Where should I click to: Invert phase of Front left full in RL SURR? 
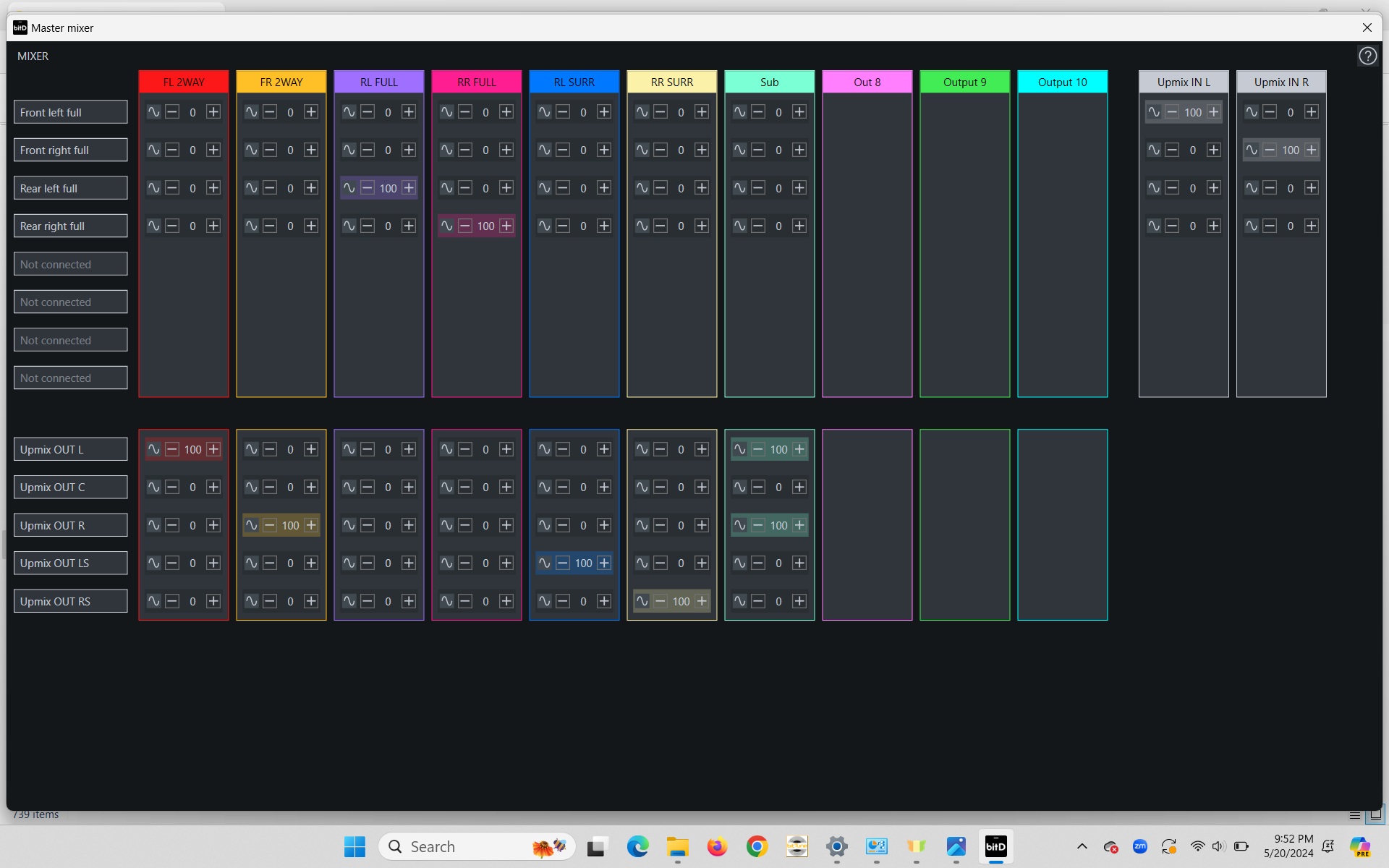544,112
